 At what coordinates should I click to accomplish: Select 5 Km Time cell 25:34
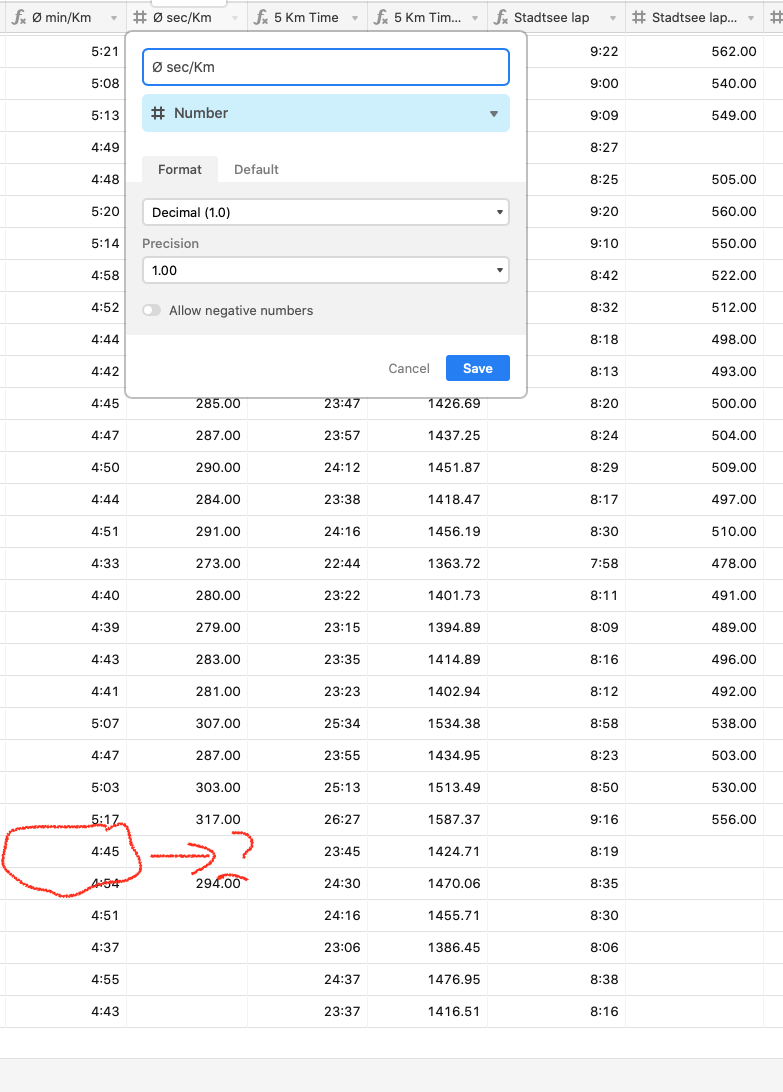click(x=307, y=723)
